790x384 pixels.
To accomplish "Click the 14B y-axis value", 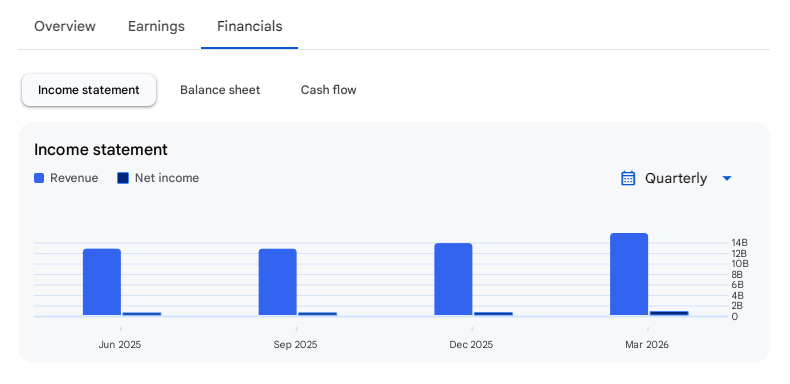I will [740, 243].
